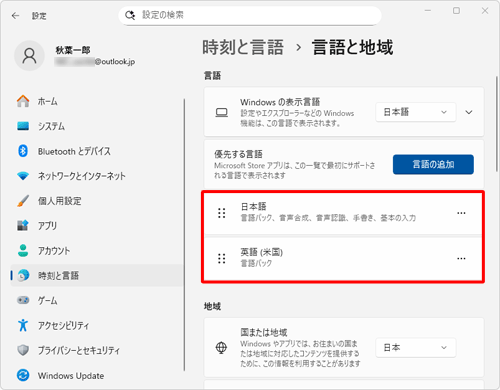Viewport: 500px width, 390px height.
Task: Click the システム monitor icon
Action: pyautogui.click(x=23, y=126)
